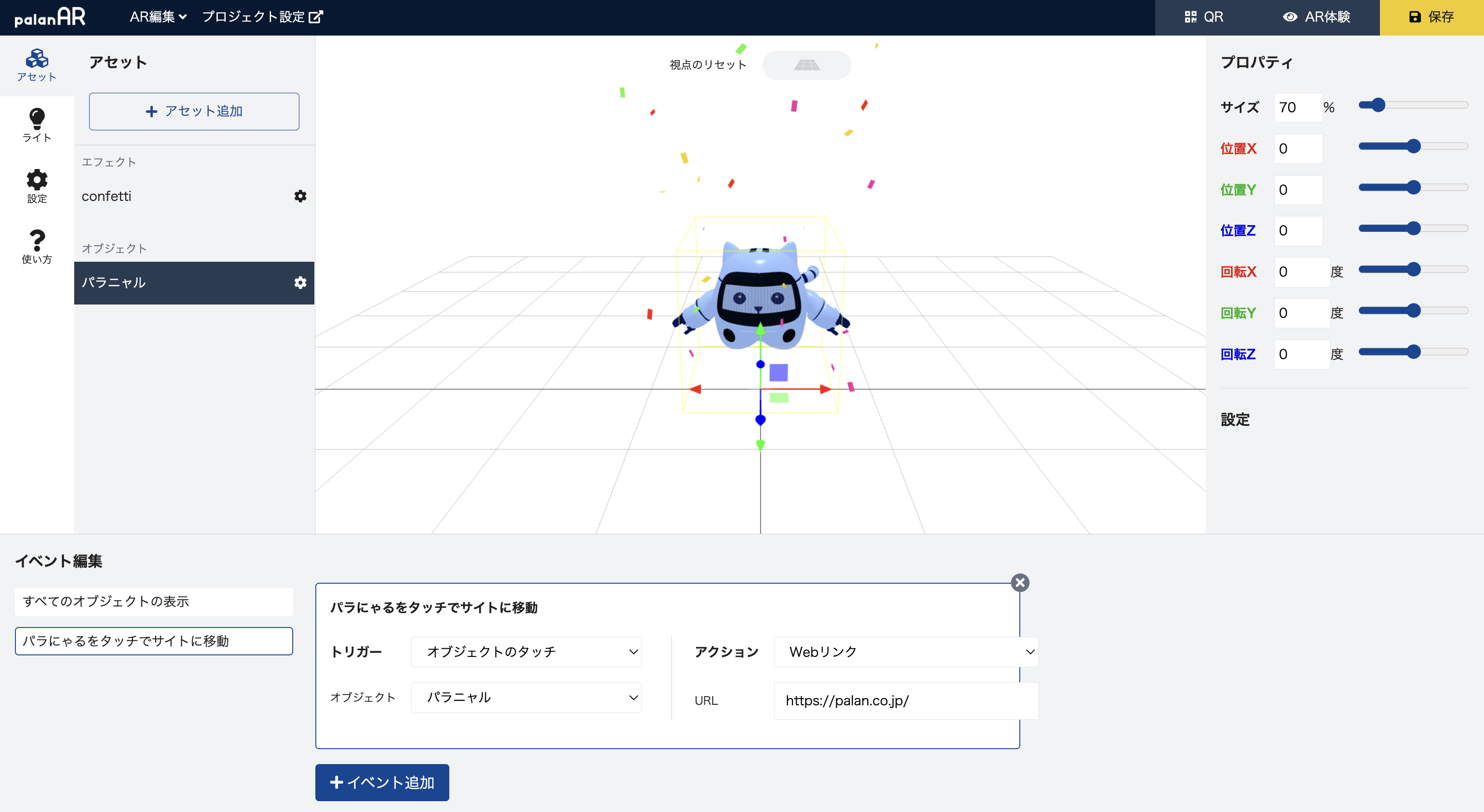Toggle the ground grid display
Image resolution: width=1484 pixels, height=812 pixels.
[806, 65]
